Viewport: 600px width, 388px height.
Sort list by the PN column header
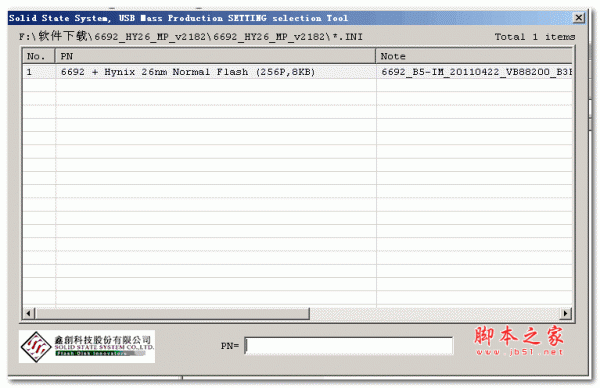tap(215, 56)
